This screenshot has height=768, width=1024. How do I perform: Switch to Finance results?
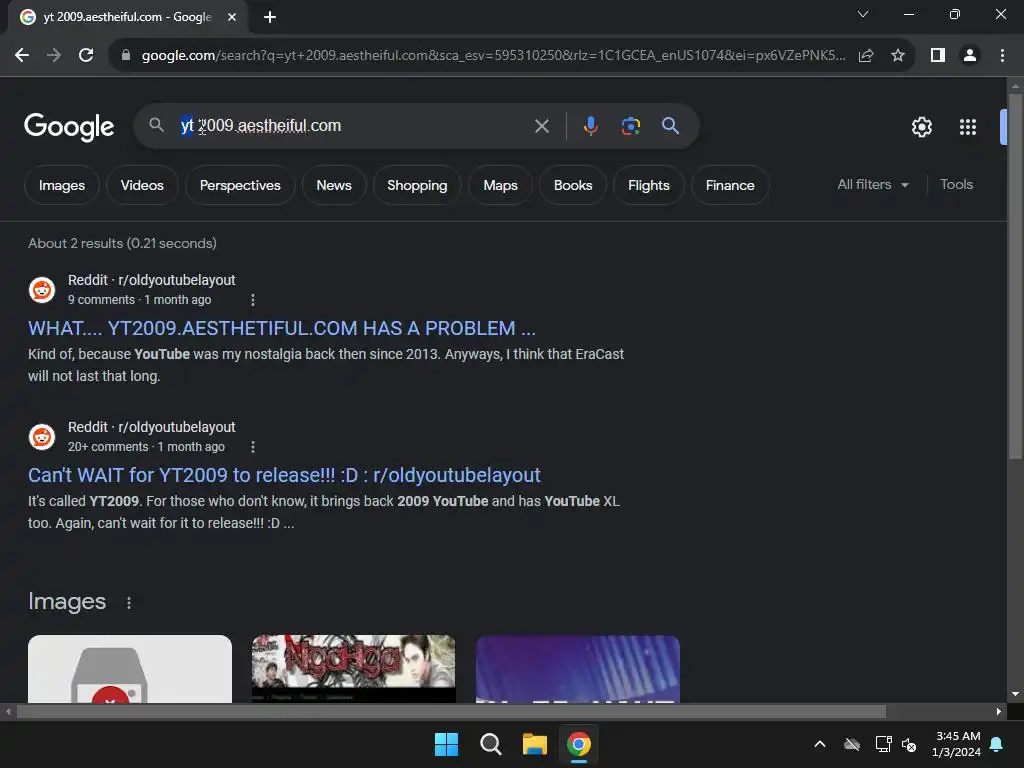point(730,185)
